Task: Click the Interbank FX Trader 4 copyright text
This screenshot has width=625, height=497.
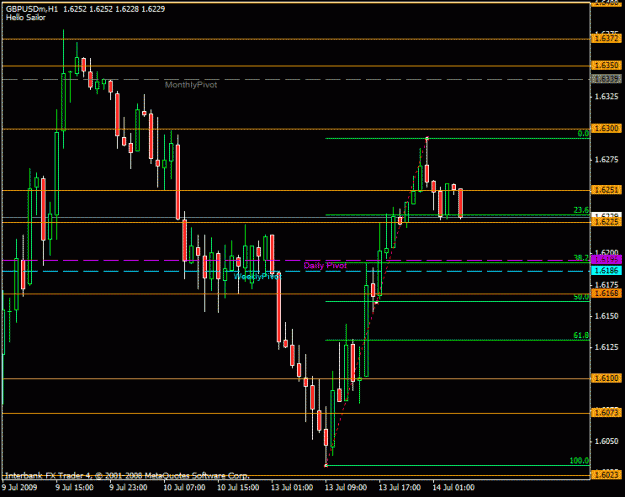Action: tap(127, 475)
